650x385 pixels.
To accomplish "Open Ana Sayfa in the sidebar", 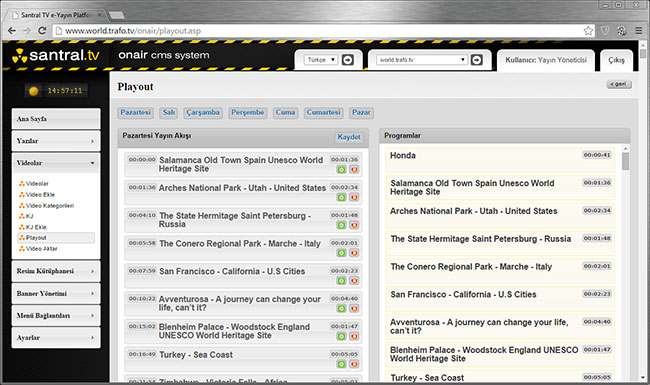I will [56, 119].
